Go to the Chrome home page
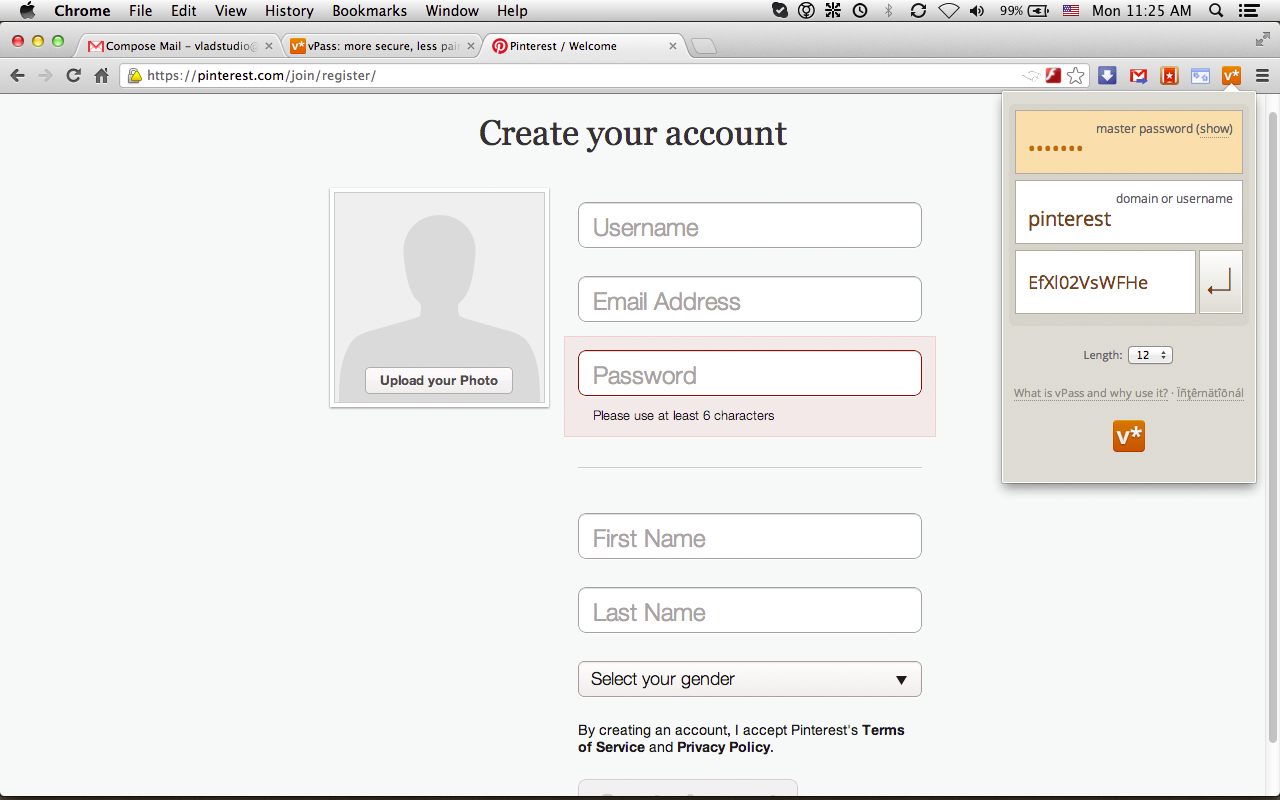 [101, 75]
